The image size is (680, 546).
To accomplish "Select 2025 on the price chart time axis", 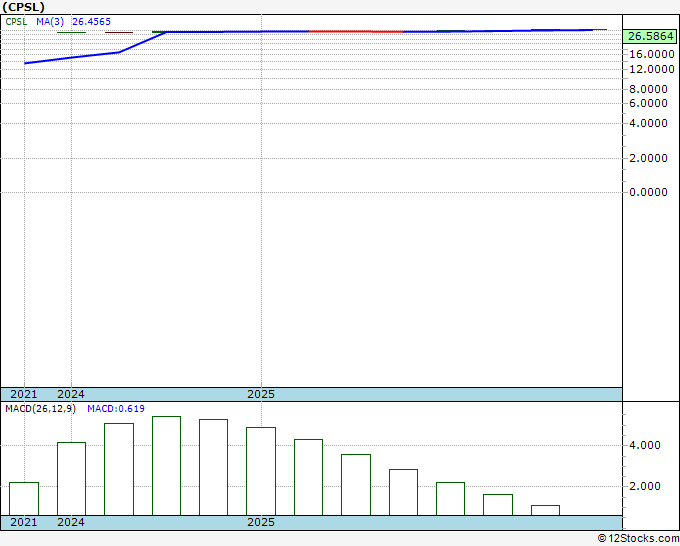I will 261,394.
